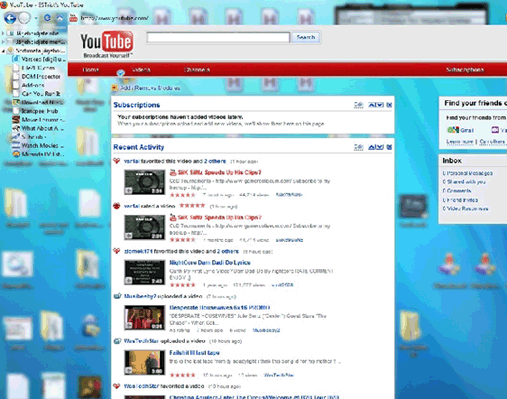Open the navigation history dropdown arrow

point(36,18)
